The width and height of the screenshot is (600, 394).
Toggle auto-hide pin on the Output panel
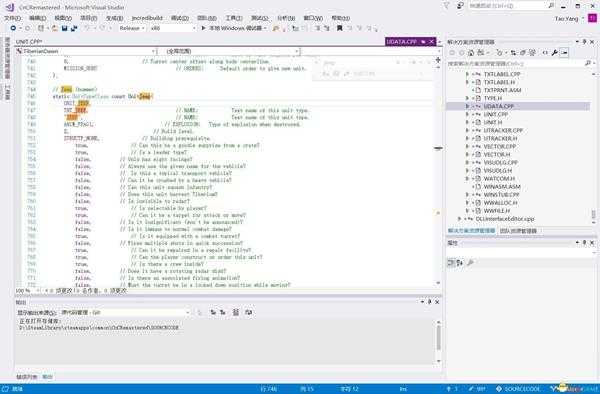click(x=429, y=302)
